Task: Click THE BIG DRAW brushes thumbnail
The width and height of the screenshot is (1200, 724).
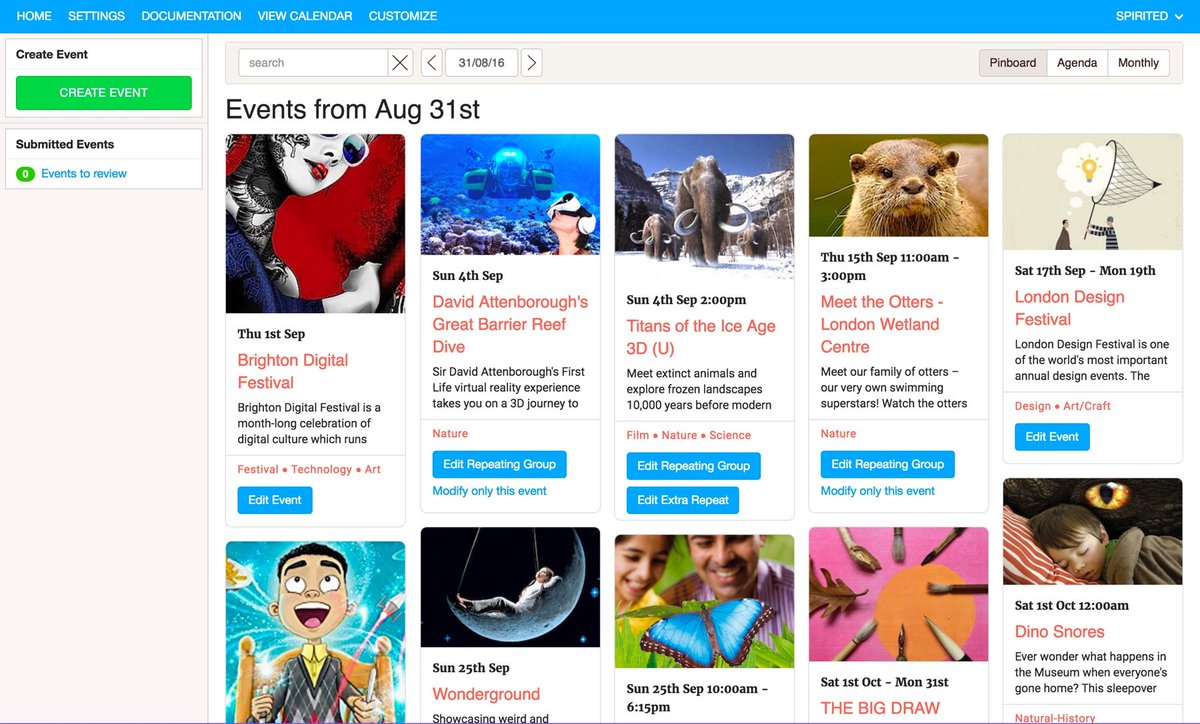Action: point(898,594)
